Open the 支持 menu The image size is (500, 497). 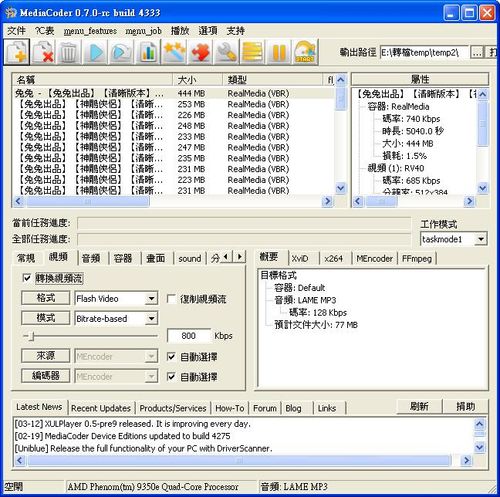point(235,31)
